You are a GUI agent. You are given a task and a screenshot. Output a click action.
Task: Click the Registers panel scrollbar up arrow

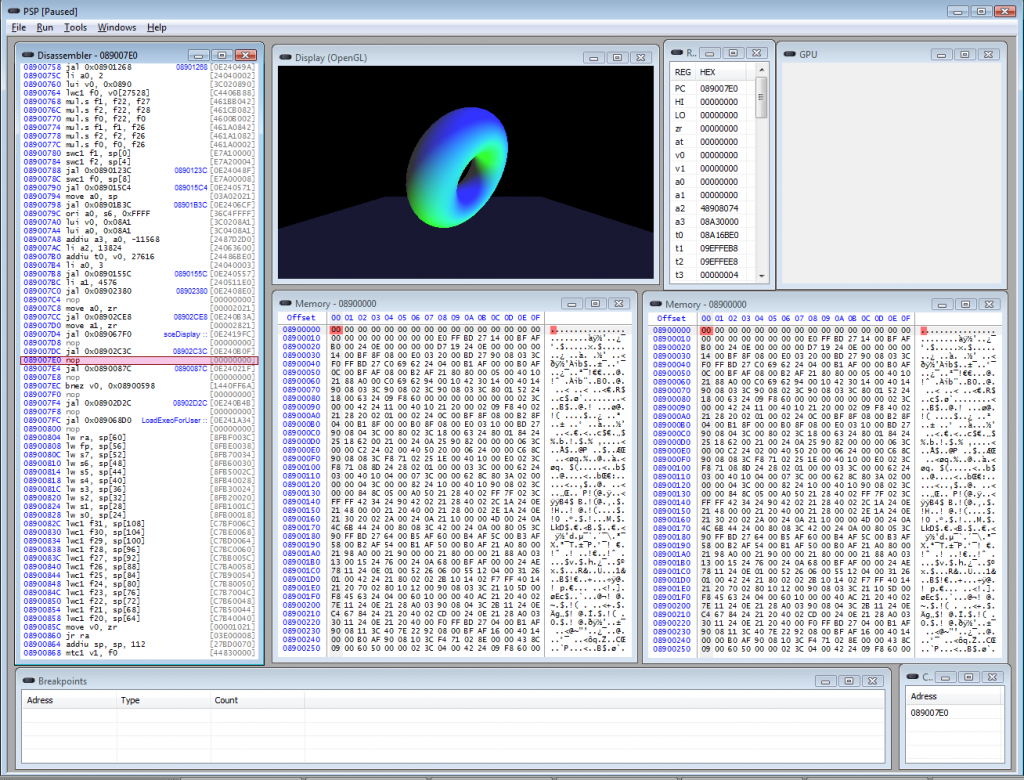click(760, 68)
